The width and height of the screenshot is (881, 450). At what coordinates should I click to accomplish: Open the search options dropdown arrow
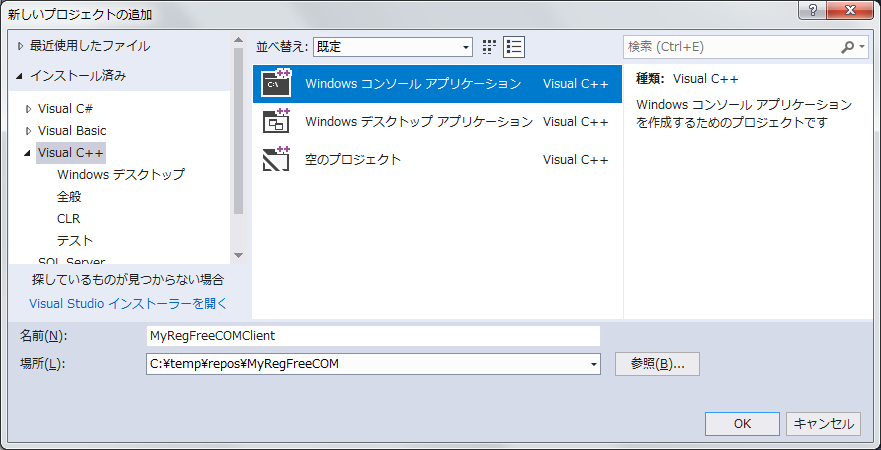tap(862, 47)
